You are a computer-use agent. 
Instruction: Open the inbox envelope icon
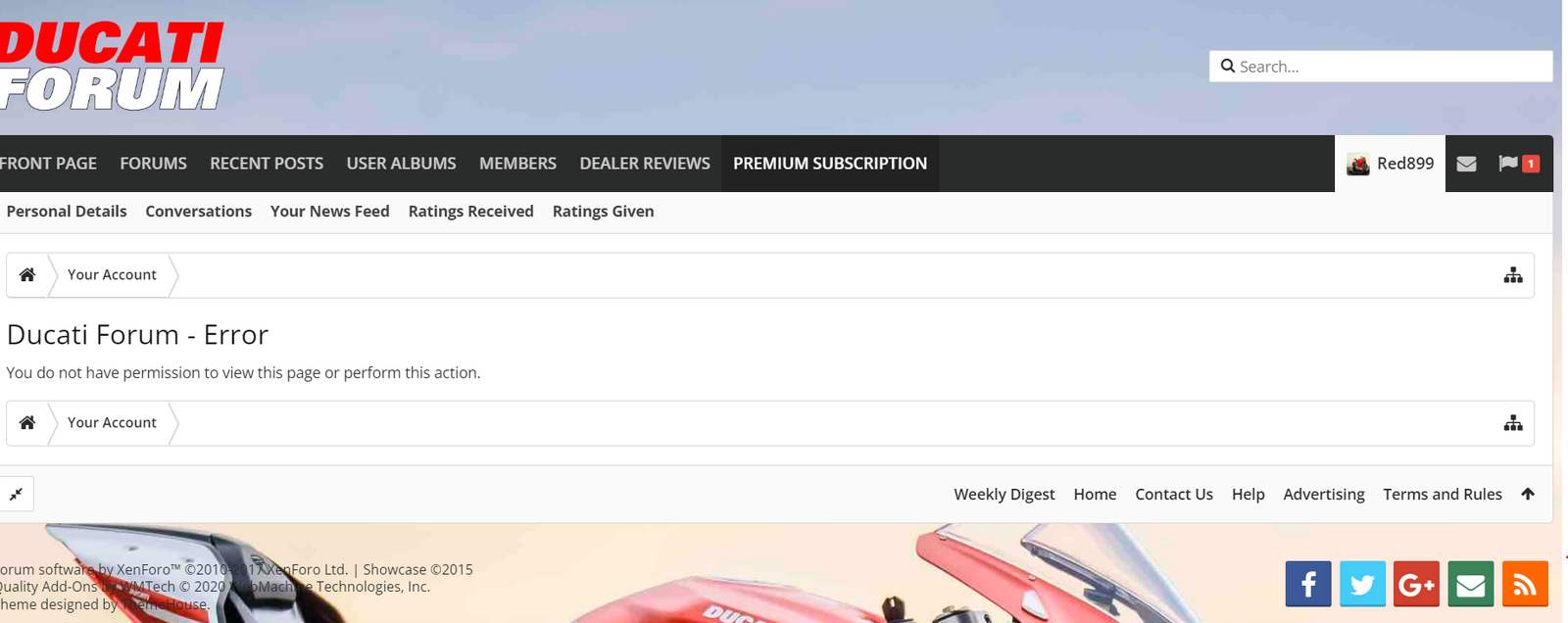1466,164
